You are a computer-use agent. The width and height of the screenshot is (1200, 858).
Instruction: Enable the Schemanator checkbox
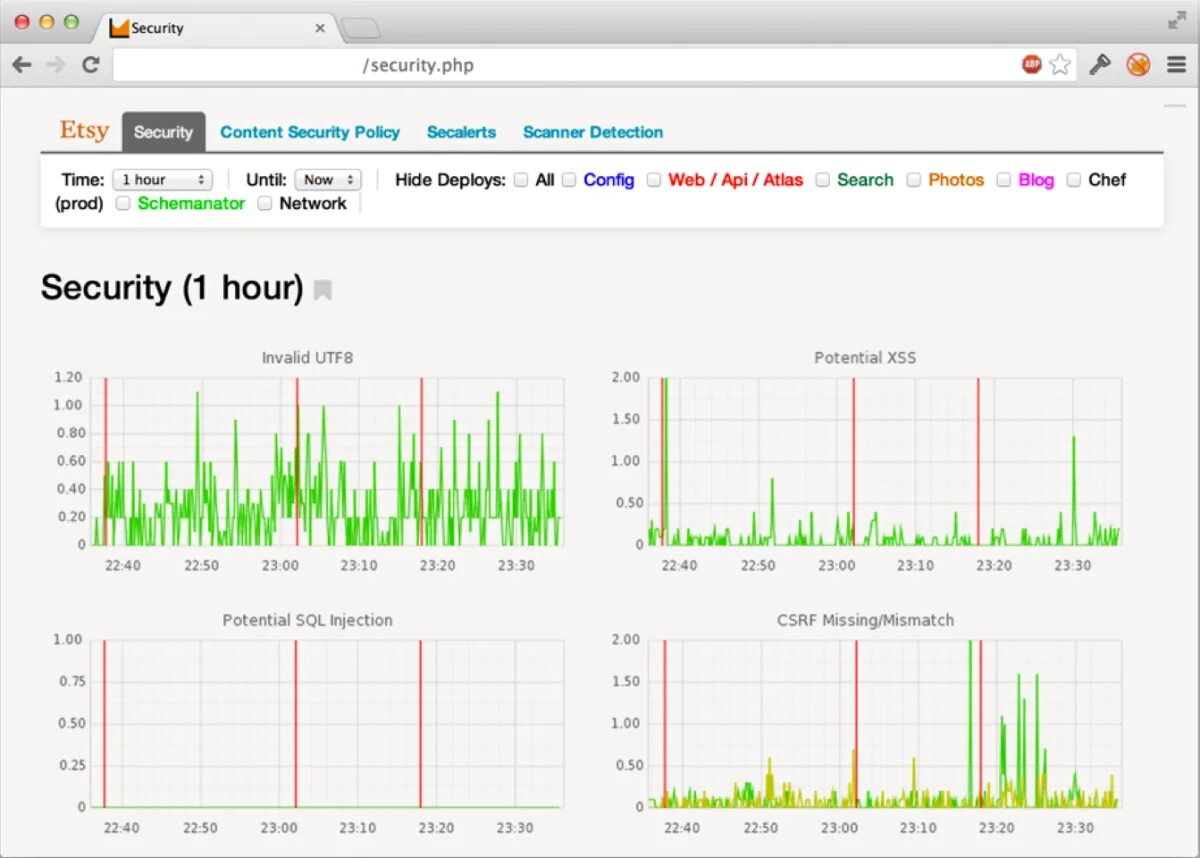click(x=123, y=203)
